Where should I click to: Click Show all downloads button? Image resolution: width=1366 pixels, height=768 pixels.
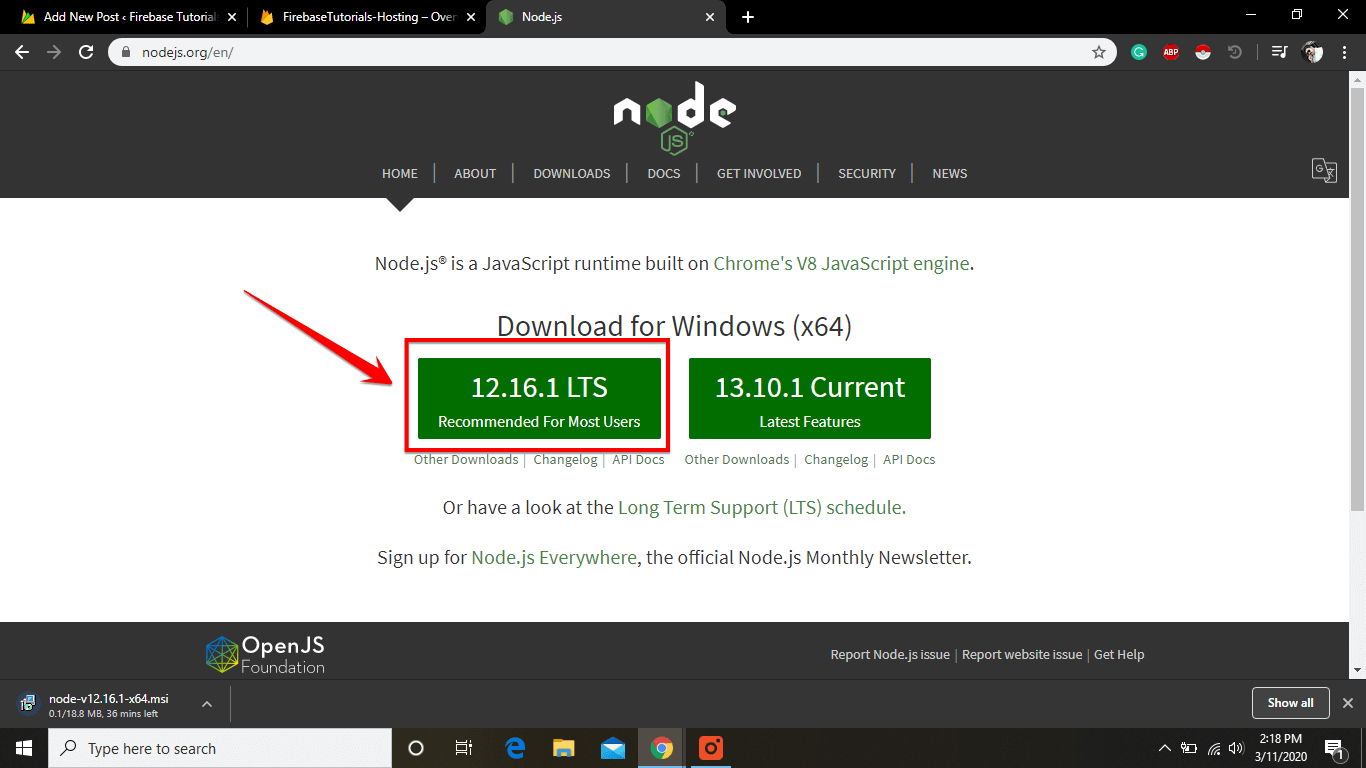tap(1290, 703)
